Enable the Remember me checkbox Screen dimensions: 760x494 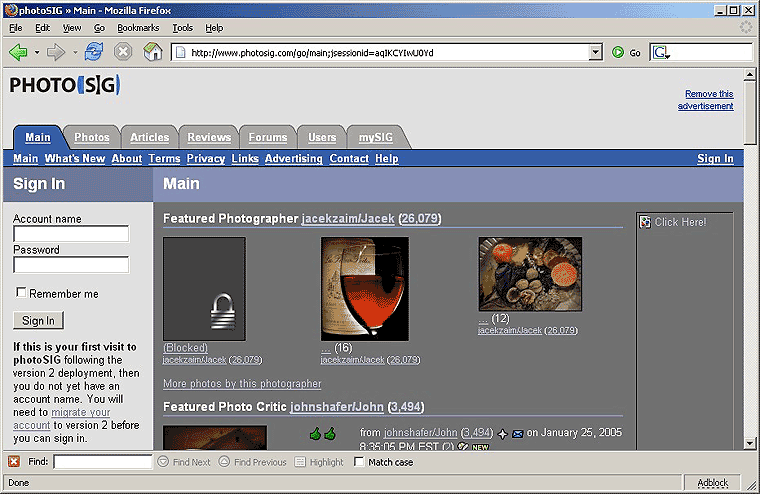(x=21, y=292)
